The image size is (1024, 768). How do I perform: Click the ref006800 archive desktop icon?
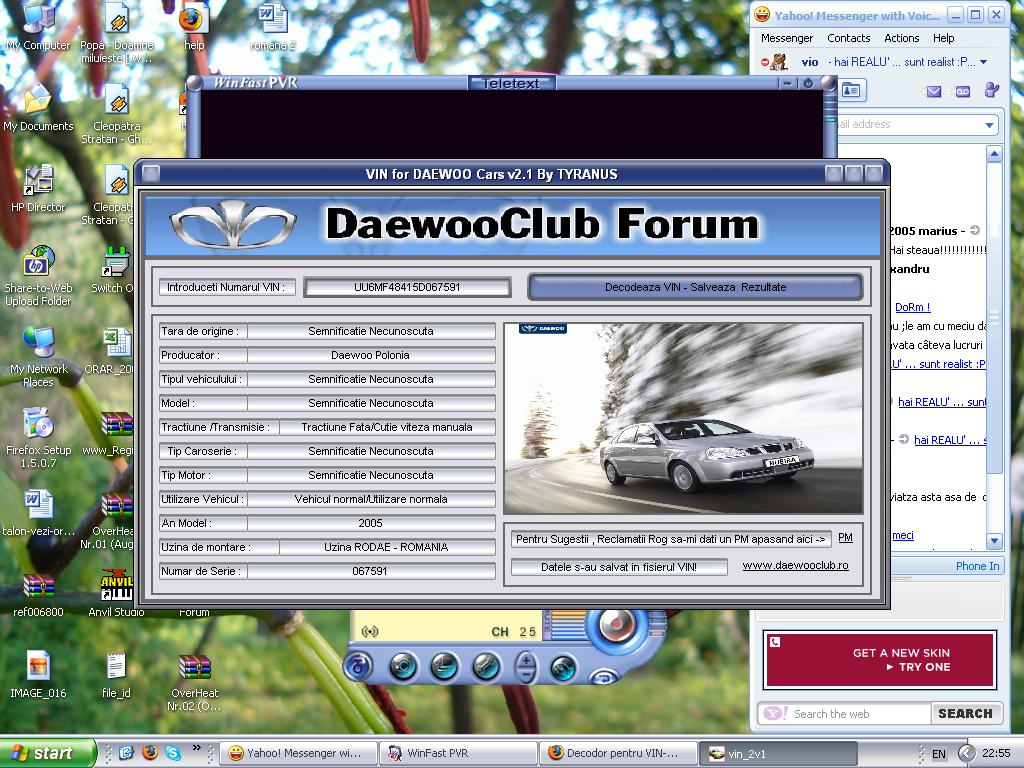[x=38, y=594]
